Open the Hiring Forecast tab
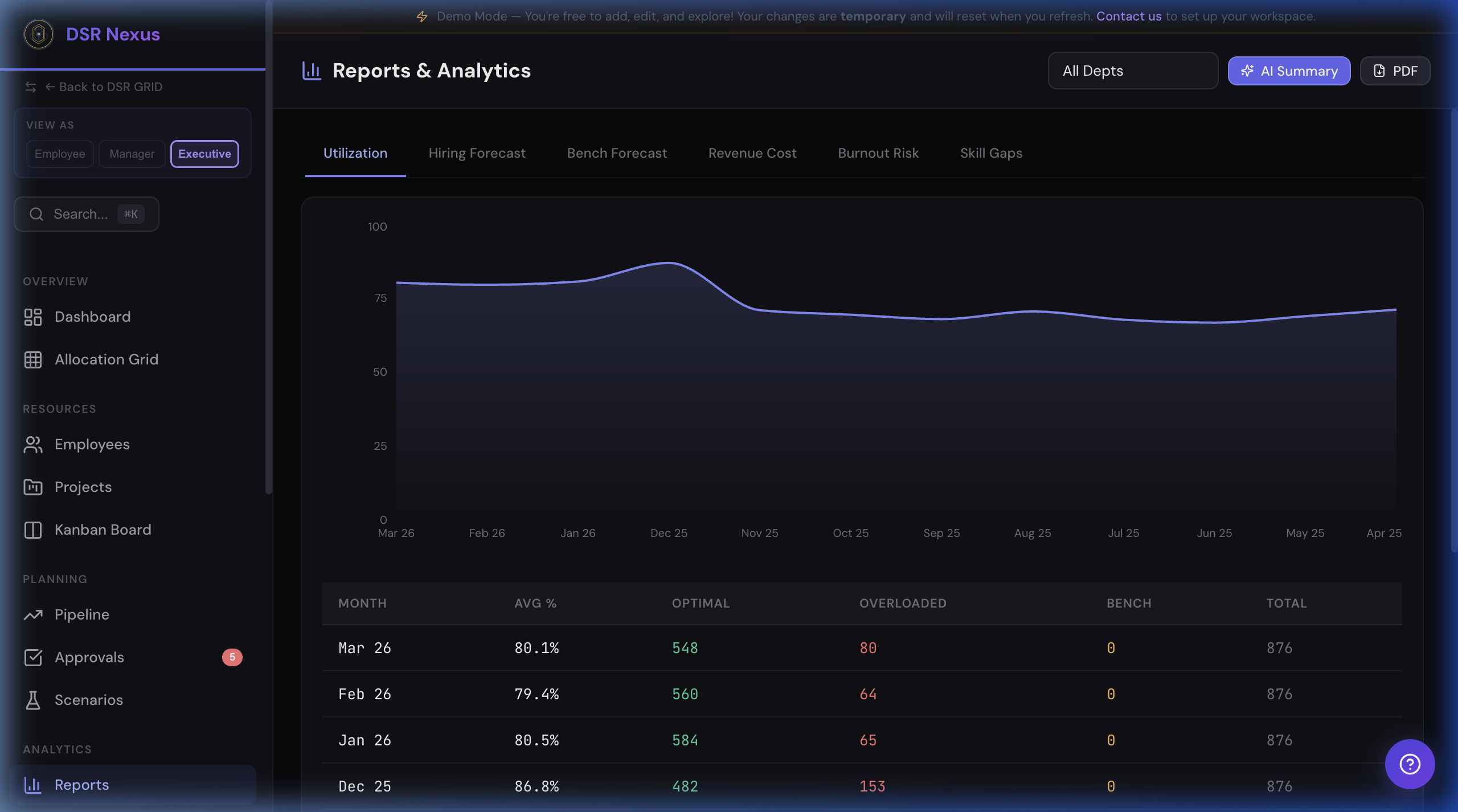 (477, 153)
